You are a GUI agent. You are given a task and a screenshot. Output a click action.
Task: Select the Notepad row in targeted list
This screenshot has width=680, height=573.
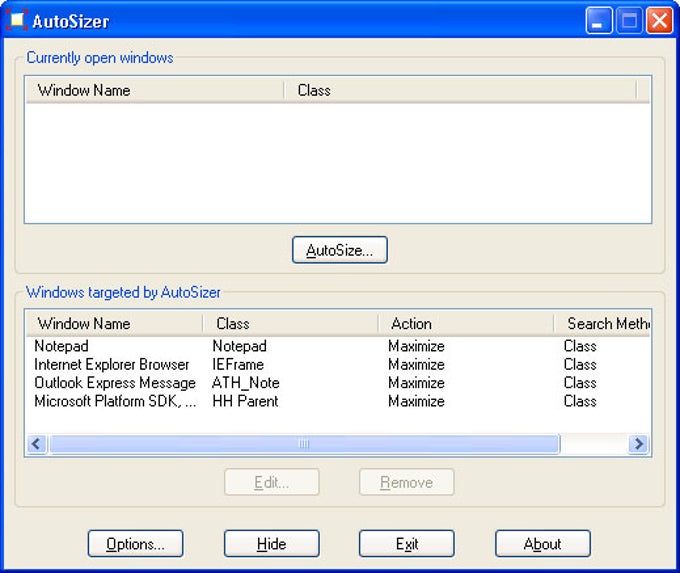[x=338, y=346]
